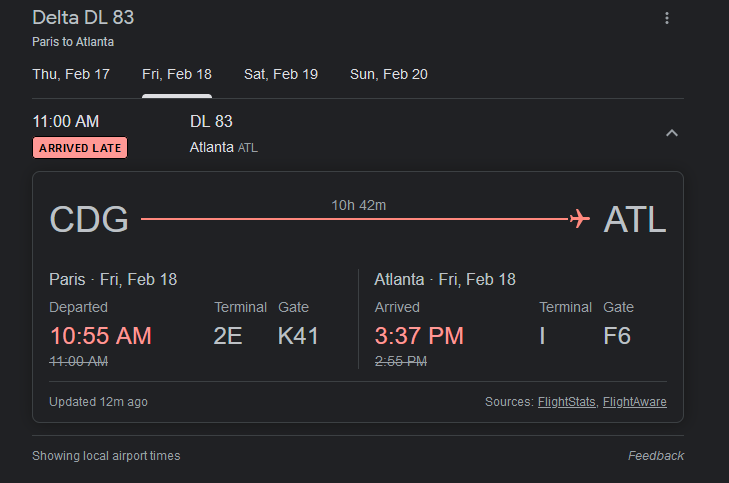The image size is (729, 483).
Task: Collapse the DL 83 flight details chevron
Action: pyautogui.click(x=672, y=133)
